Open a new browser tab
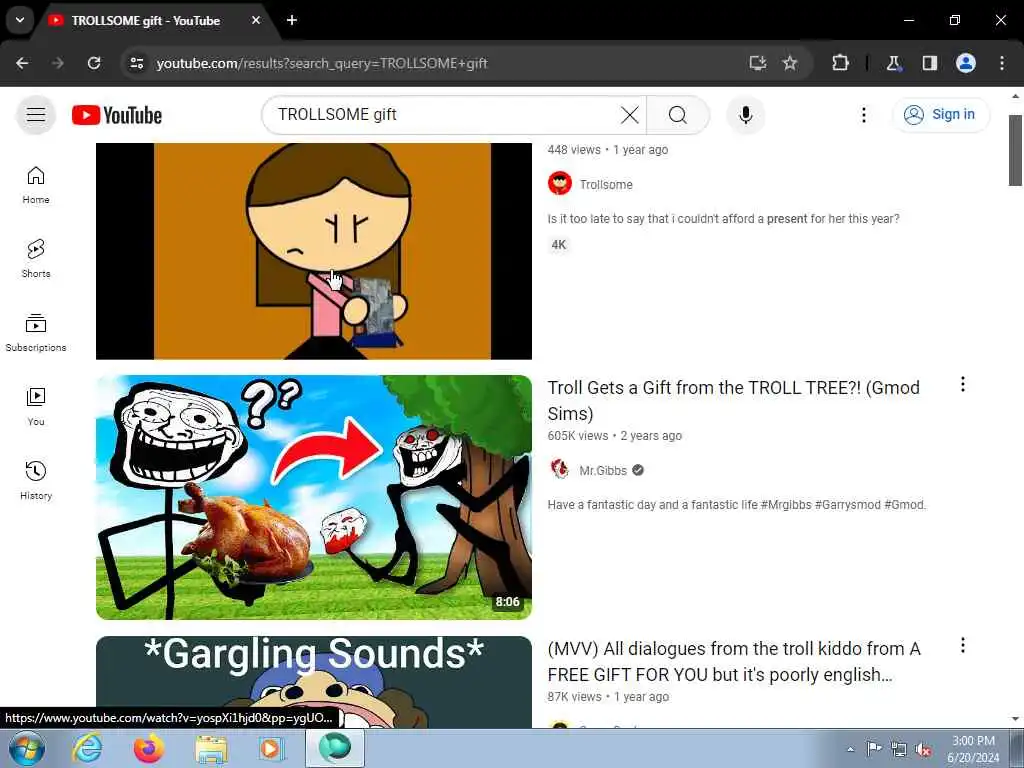1024x768 pixels. click(x=292, y=20)
